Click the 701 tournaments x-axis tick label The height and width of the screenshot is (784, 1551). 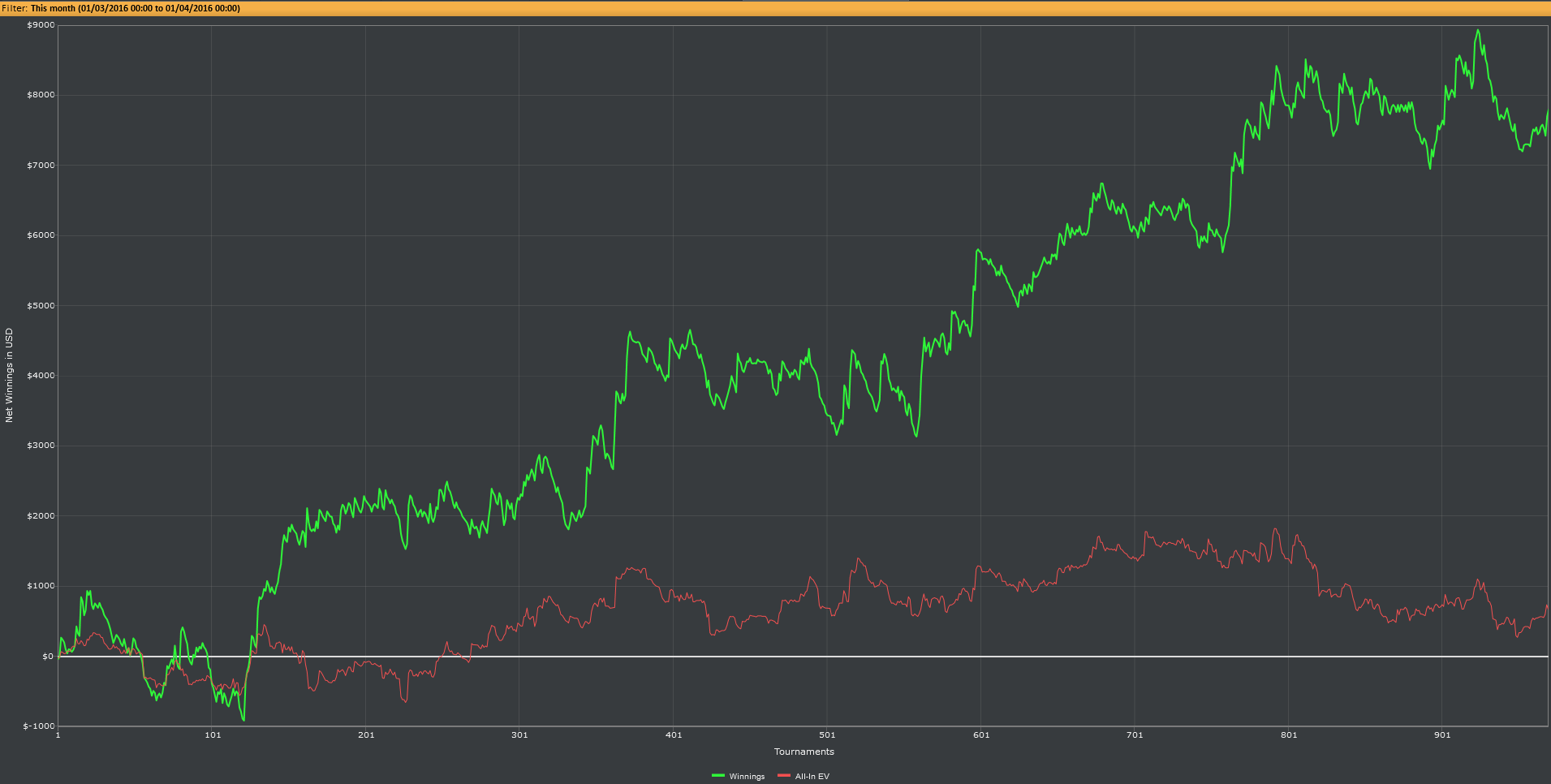pyautogui.click(x=1135, y=735)
